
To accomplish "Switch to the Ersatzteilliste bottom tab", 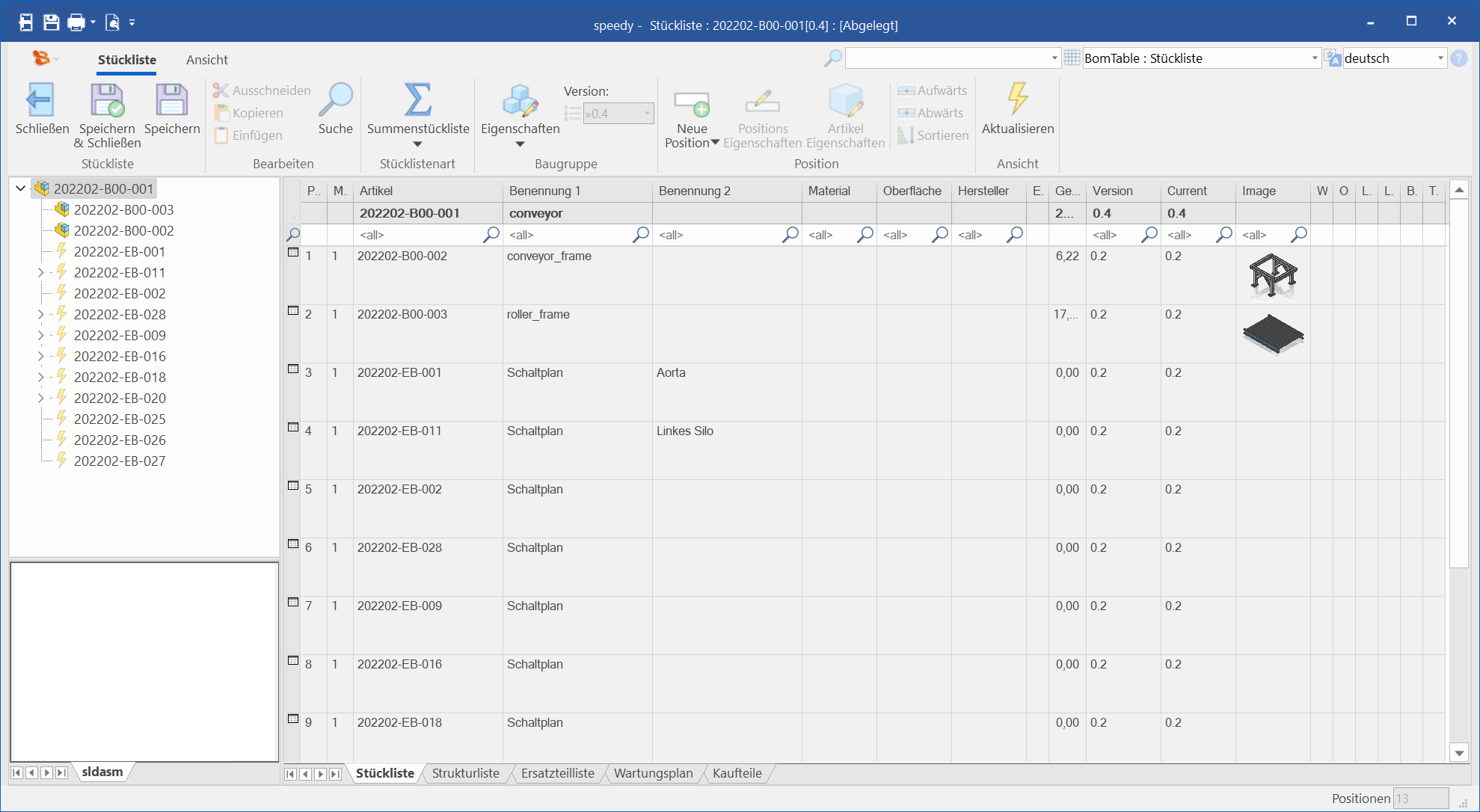I will [x=557, y=773].
